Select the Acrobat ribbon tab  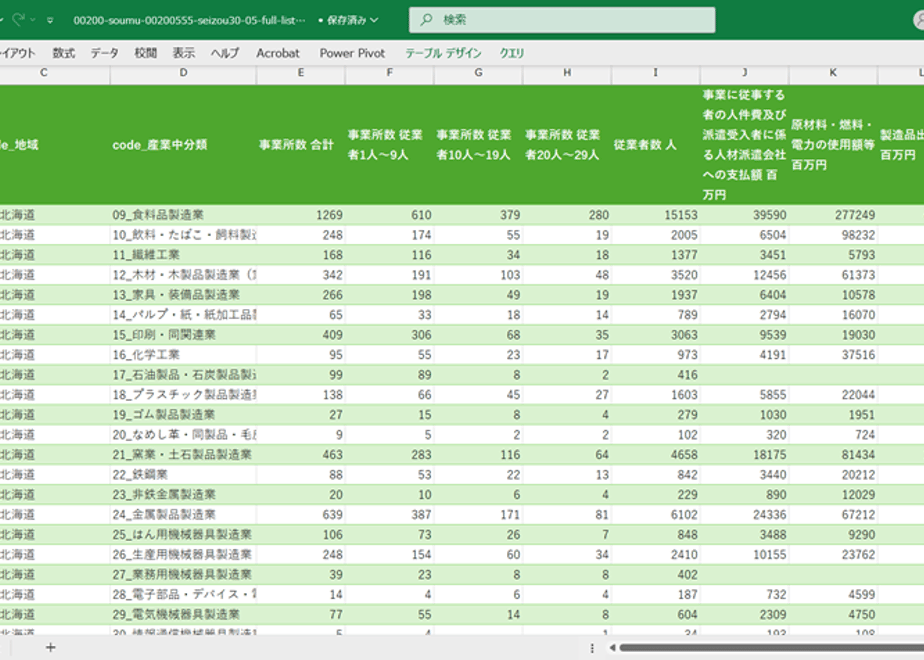pyautogui.click(x=278, y=53)
